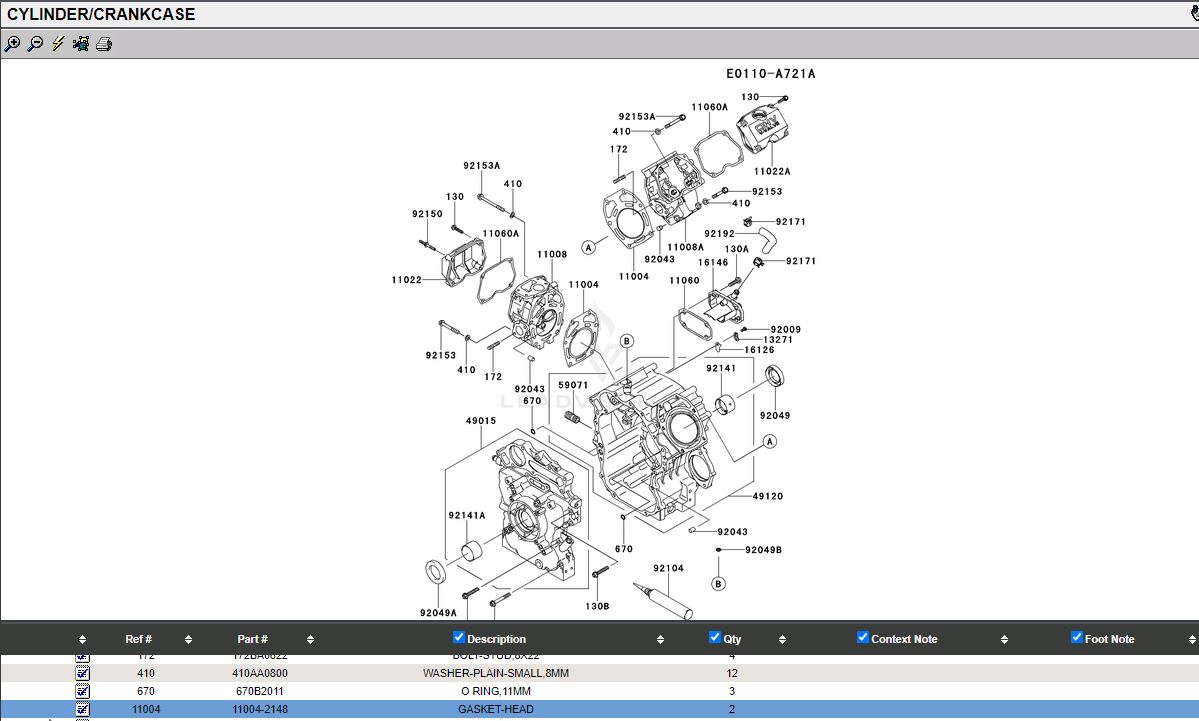Click the note icon in GASKET-HEAD row

click(x=83, y=709)
